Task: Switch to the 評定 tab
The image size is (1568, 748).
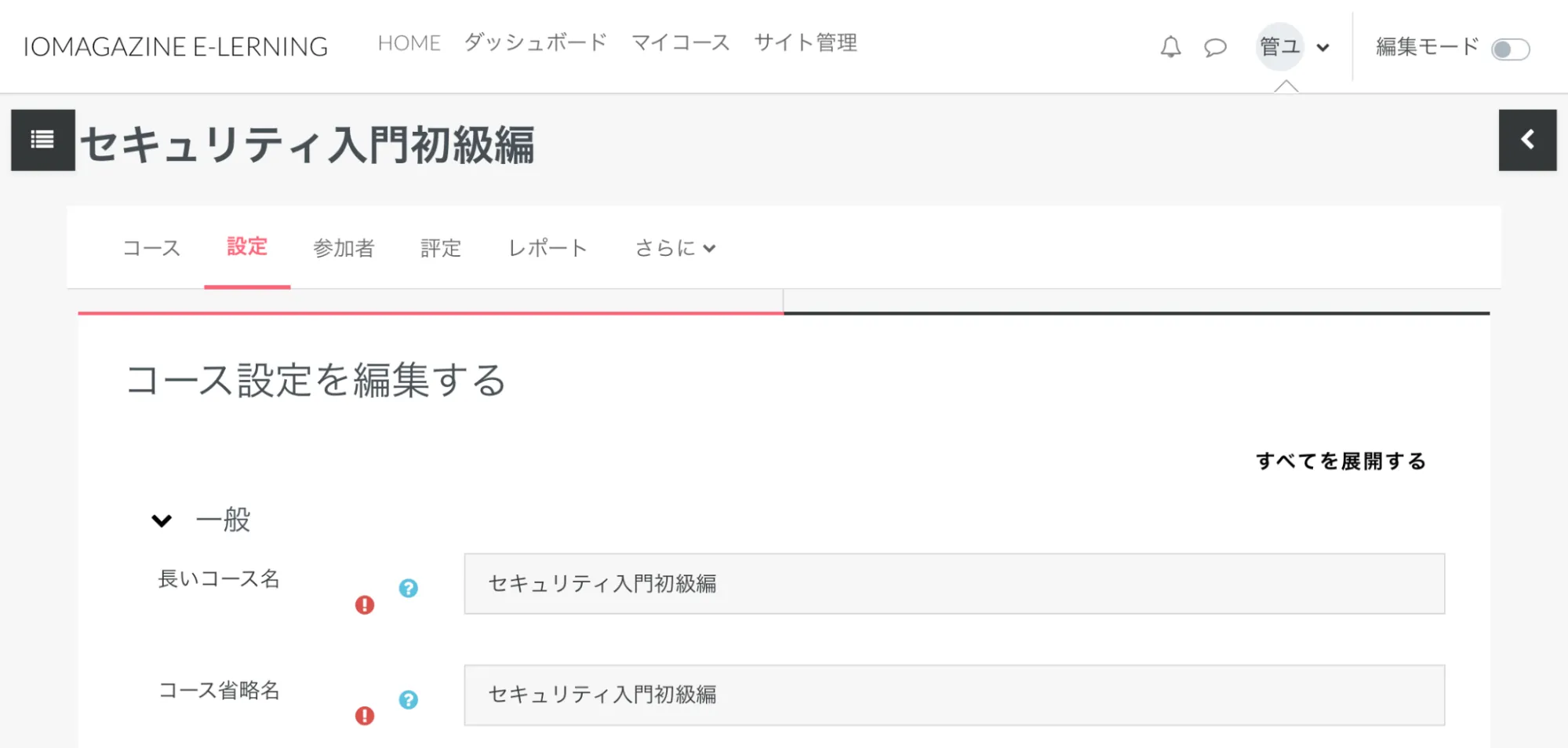Action: coord(441,248)
